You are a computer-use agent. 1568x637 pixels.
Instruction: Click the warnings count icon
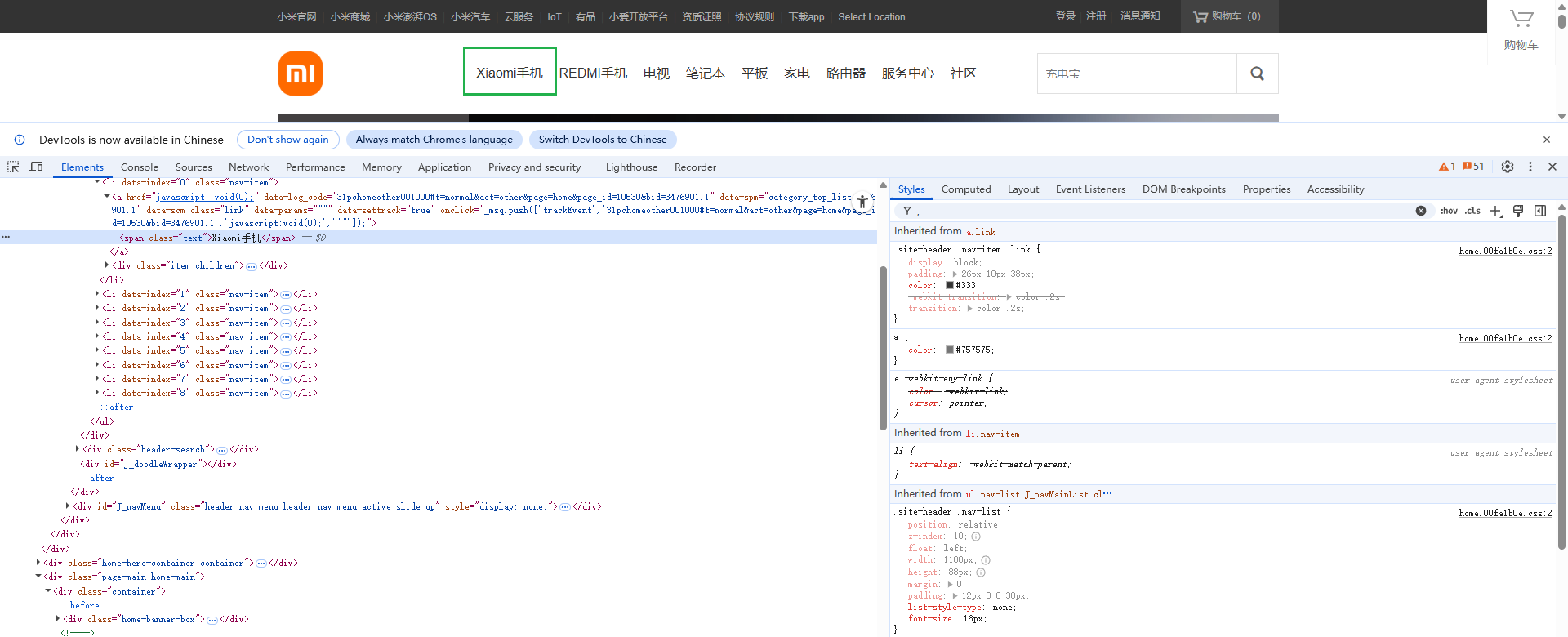[1447, 167]
